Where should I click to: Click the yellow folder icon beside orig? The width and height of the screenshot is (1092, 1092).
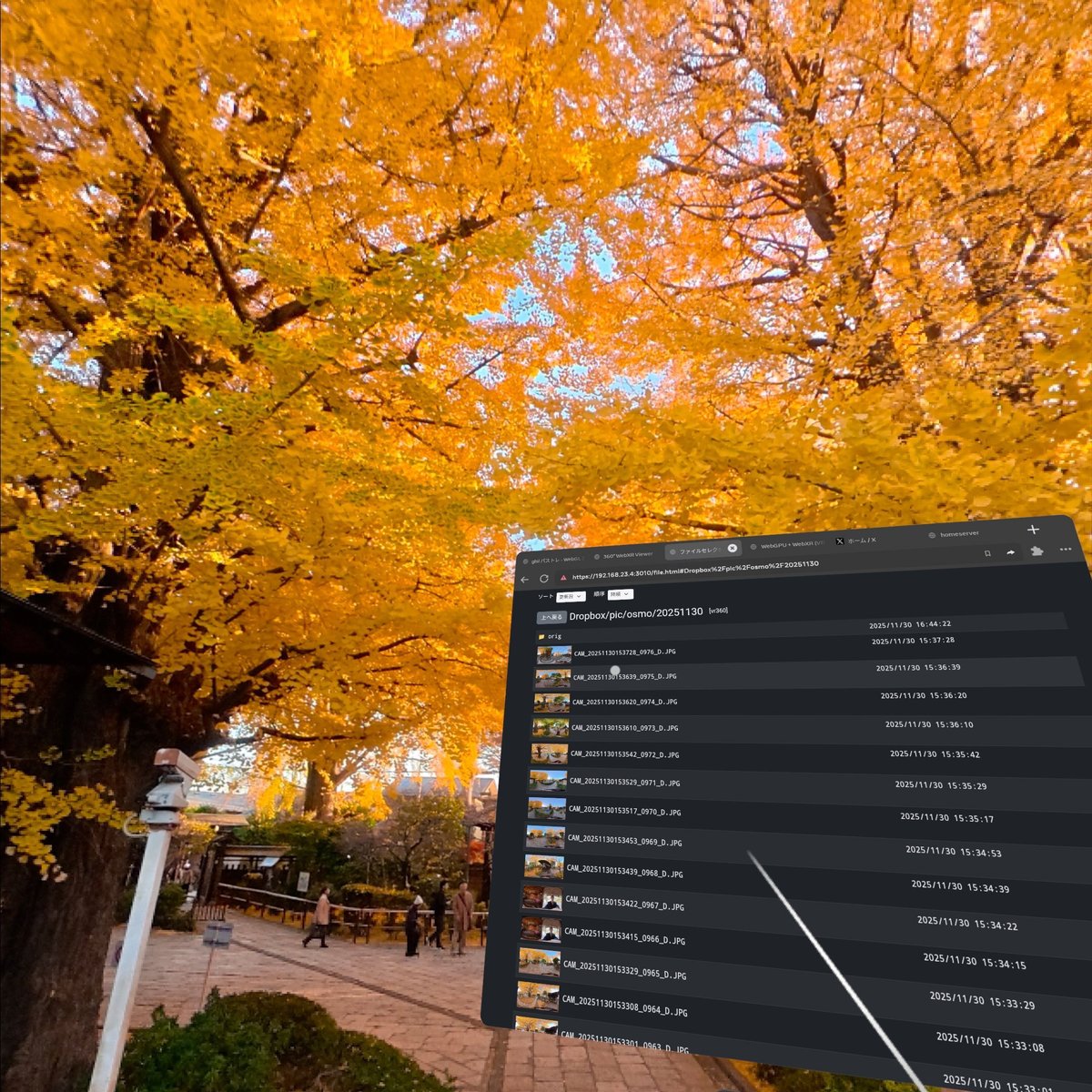click(544, 637)
